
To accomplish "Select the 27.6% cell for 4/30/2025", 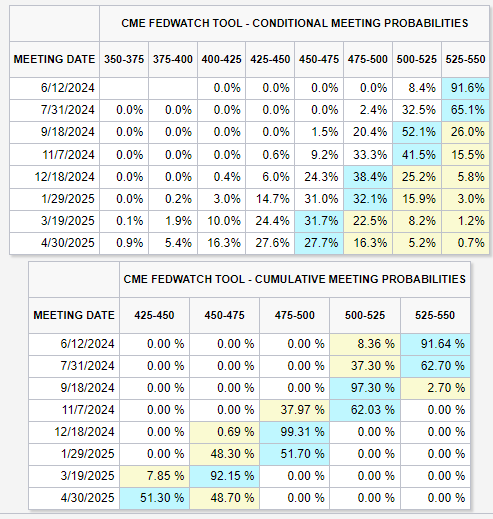I will (270, 243).
